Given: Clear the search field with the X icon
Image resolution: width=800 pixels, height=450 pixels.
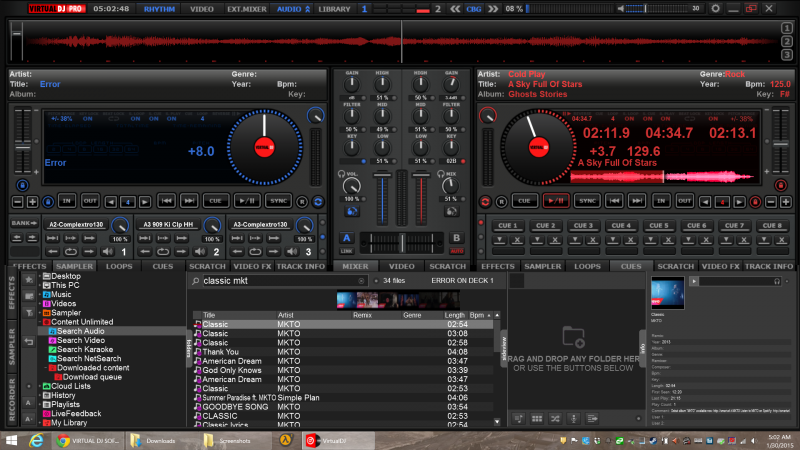Looking at the screenshot, I should pos(361,281).
